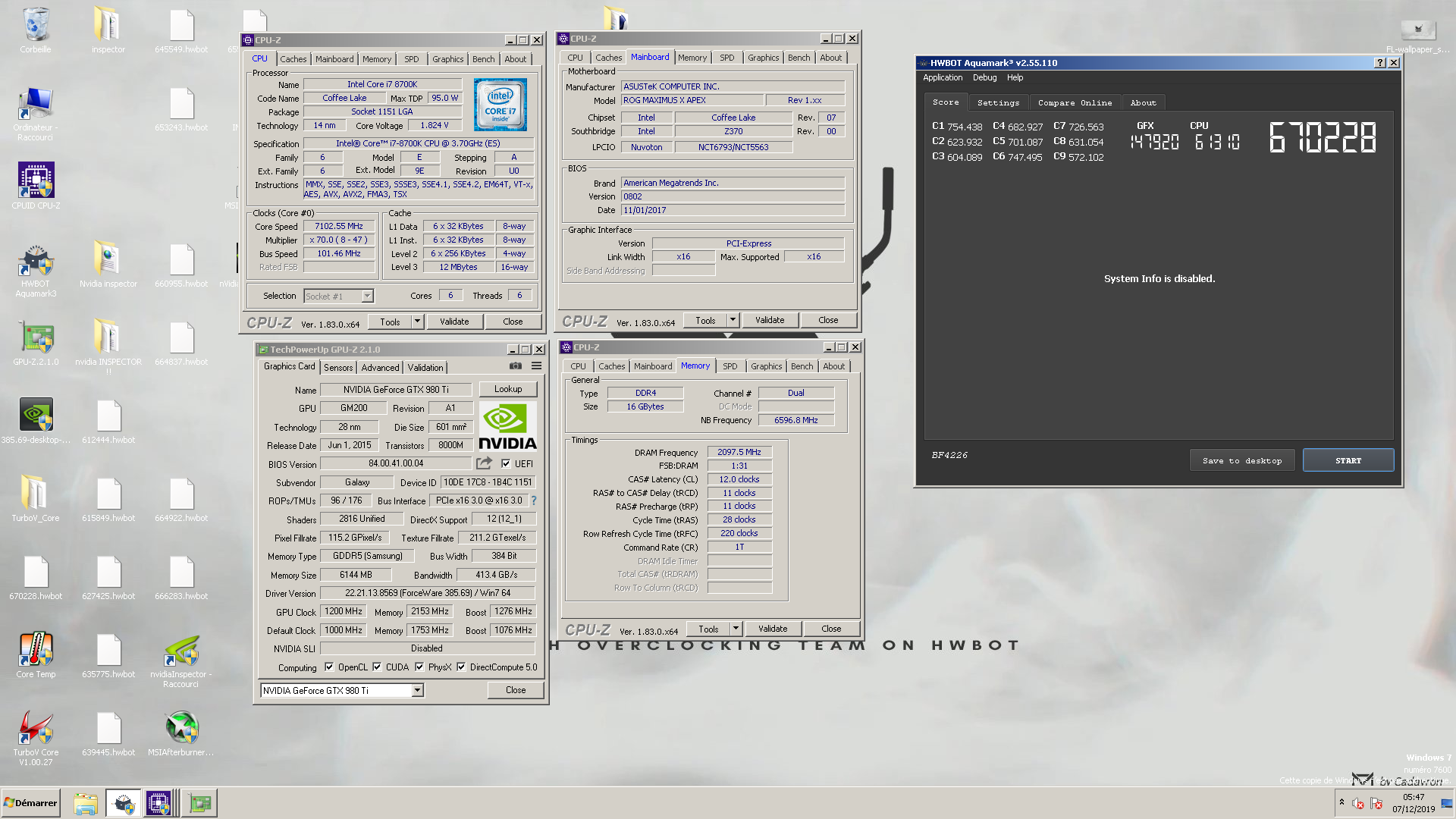Screen dimensions: 1456x819
Task: Click Core Speed value 7102.55 MHz
Action: [x=339, y=226]
